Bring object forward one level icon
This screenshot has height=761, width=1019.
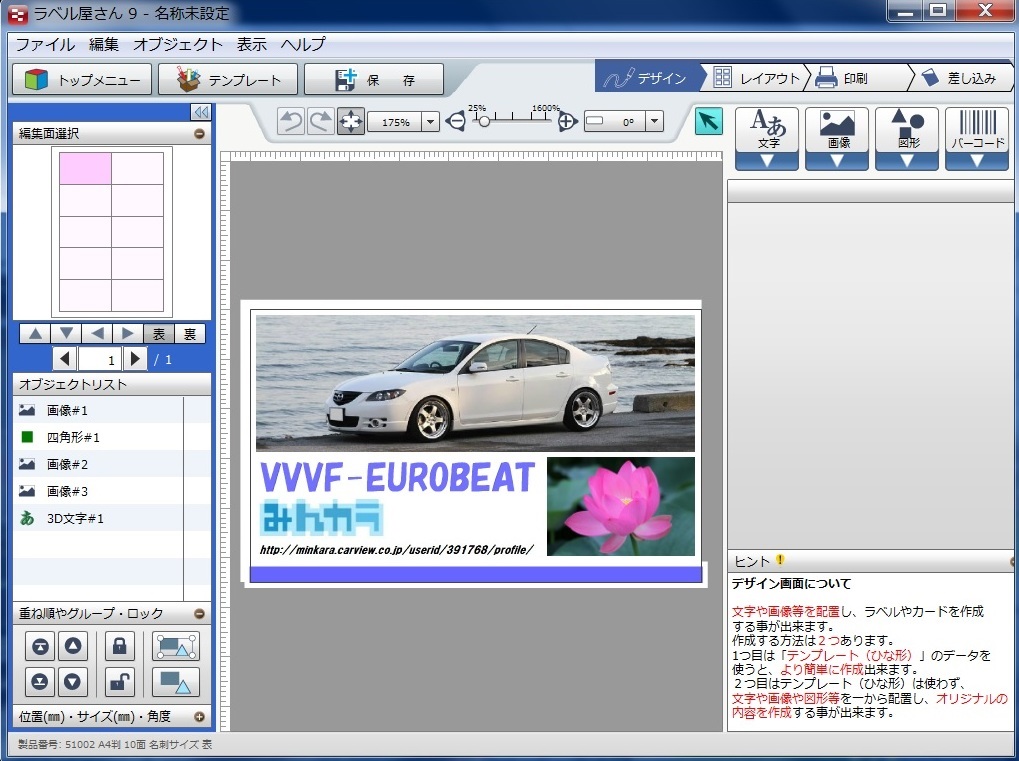click(x=72, y=646)
